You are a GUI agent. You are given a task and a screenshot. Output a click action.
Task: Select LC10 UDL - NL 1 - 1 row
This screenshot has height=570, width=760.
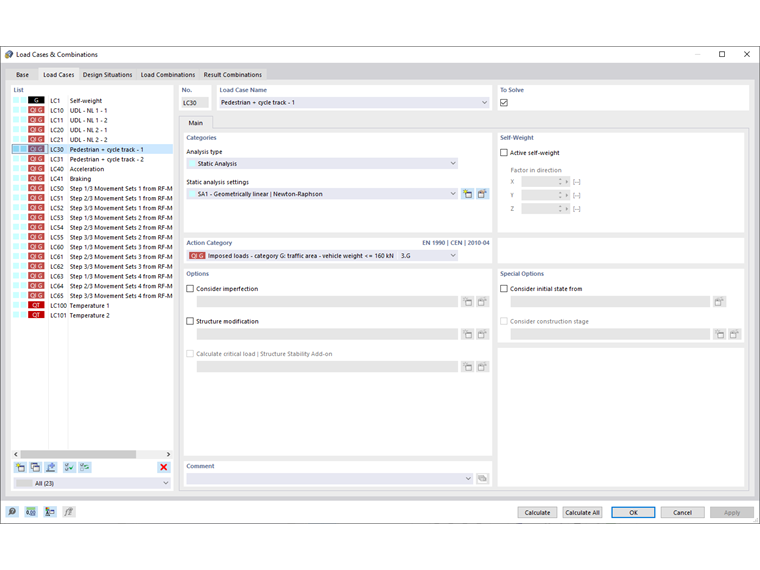tap(92, 110)
